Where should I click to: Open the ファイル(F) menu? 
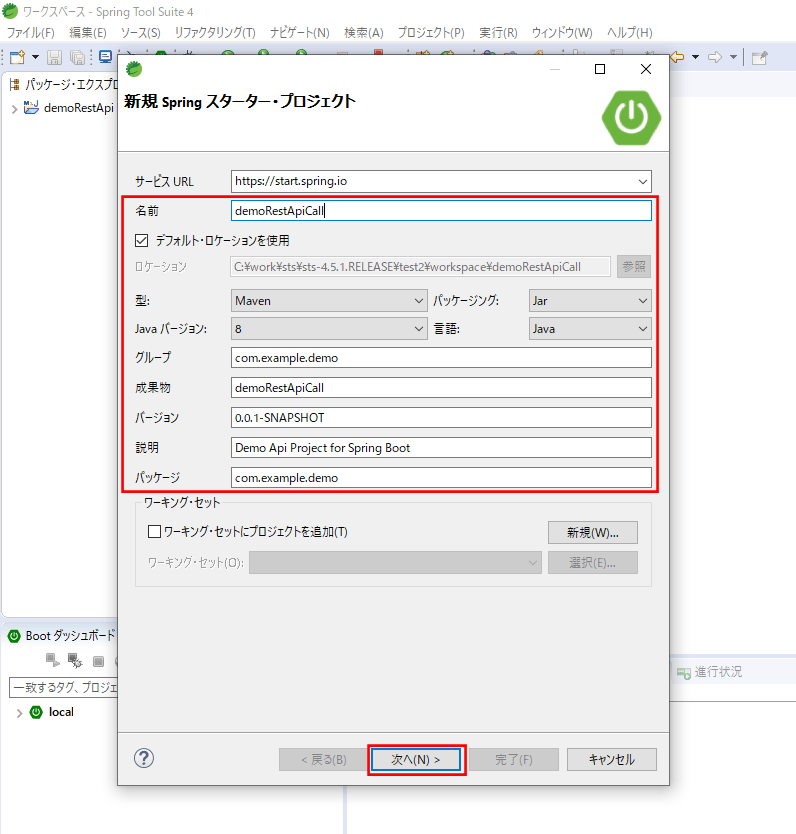click(x=30, y=33)
